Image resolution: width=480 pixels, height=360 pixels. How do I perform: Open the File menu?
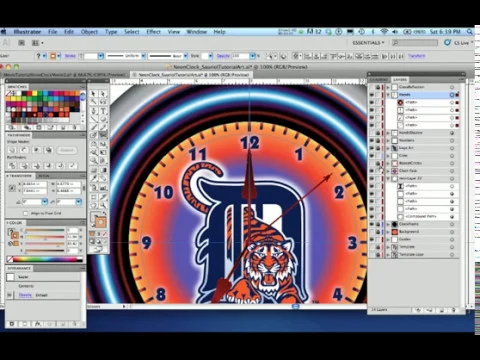[53, 32]
